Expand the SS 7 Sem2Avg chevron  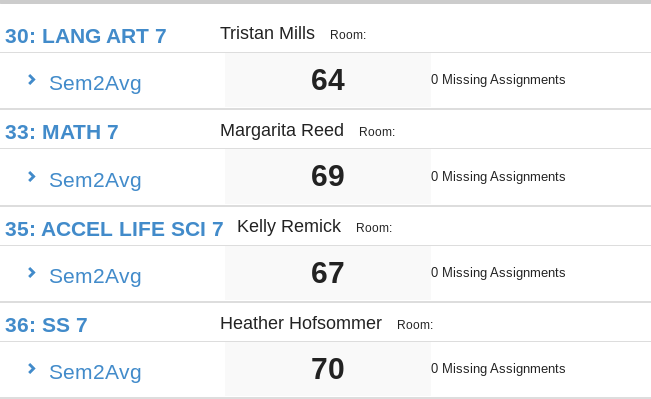point(32,369)
